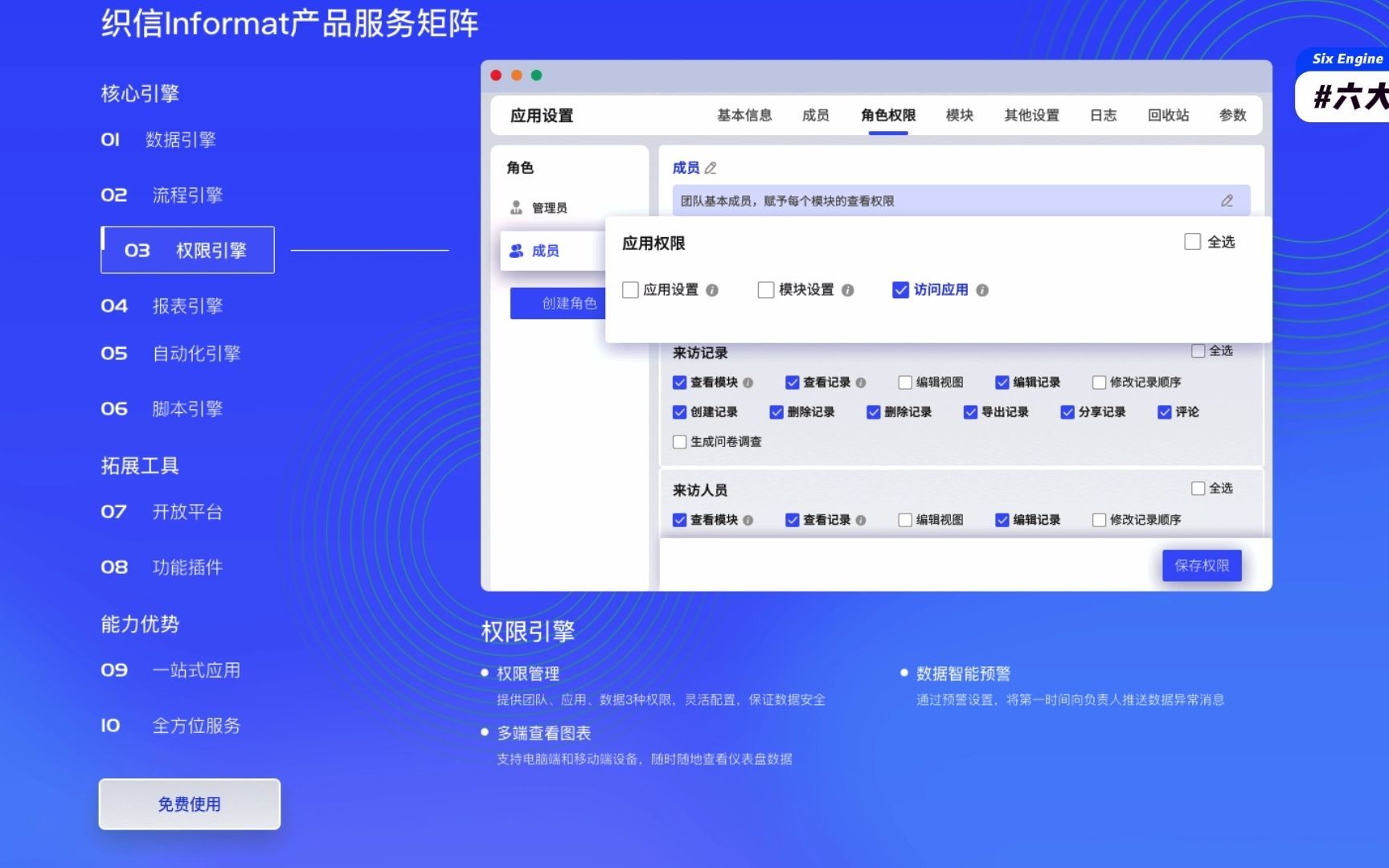This screenshot has width=1389, height=868.
Task: Select the 成员 role row
Action: coord(553,251)
